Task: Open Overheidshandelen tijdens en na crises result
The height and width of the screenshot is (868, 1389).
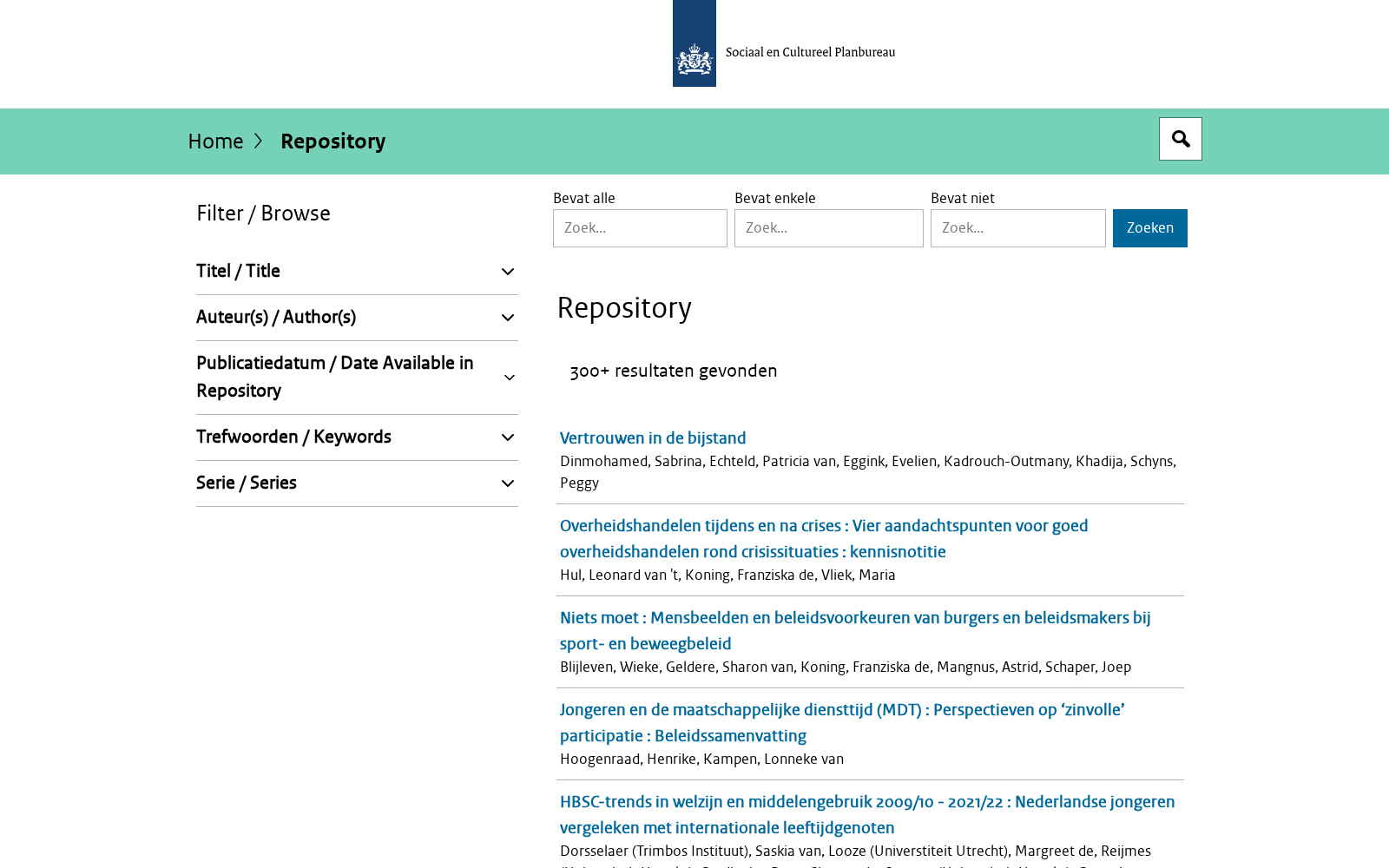Action: (824, 538)
